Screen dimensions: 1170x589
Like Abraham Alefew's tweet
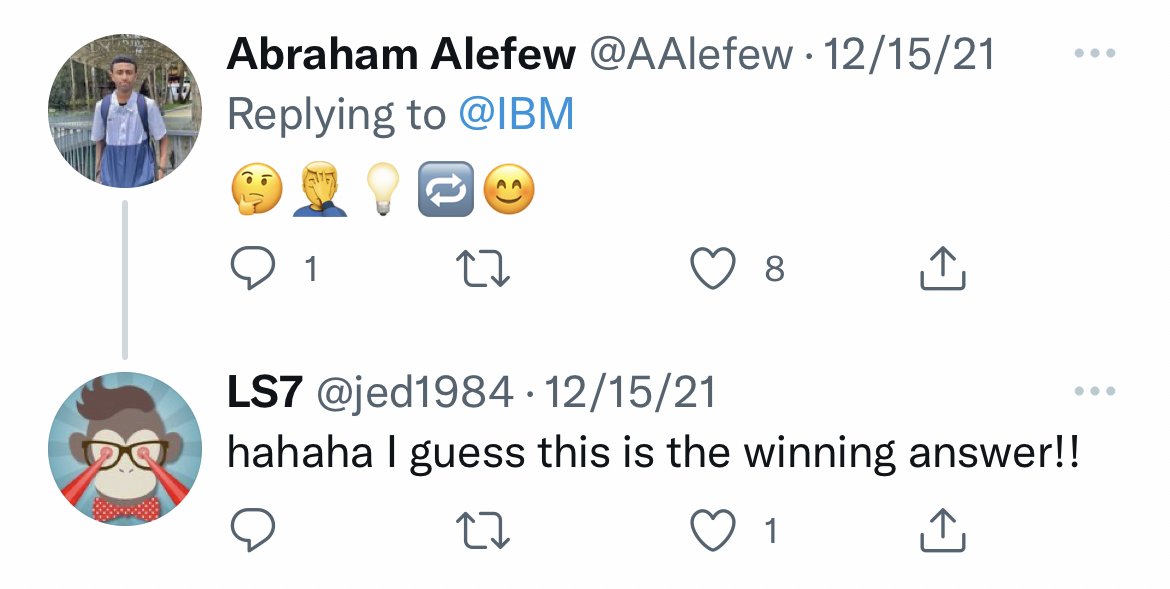[x=713, y=268]
